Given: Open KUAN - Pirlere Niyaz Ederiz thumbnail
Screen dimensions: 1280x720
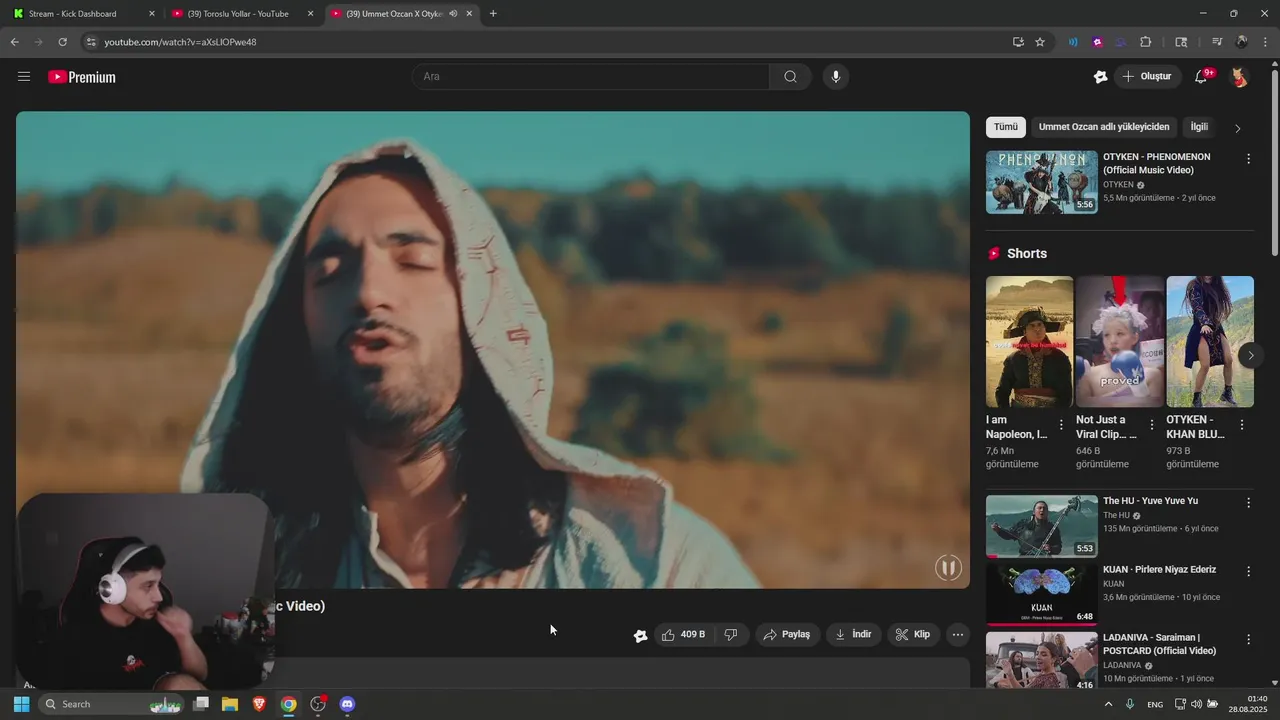Looking at the screenshot, I should [x=1041, y=594].
